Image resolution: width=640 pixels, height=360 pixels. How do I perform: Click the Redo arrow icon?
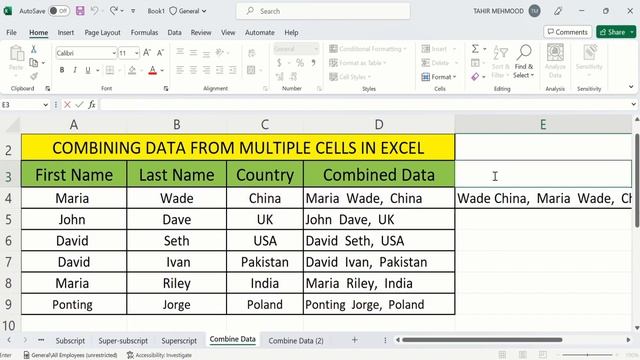(114, 11)
